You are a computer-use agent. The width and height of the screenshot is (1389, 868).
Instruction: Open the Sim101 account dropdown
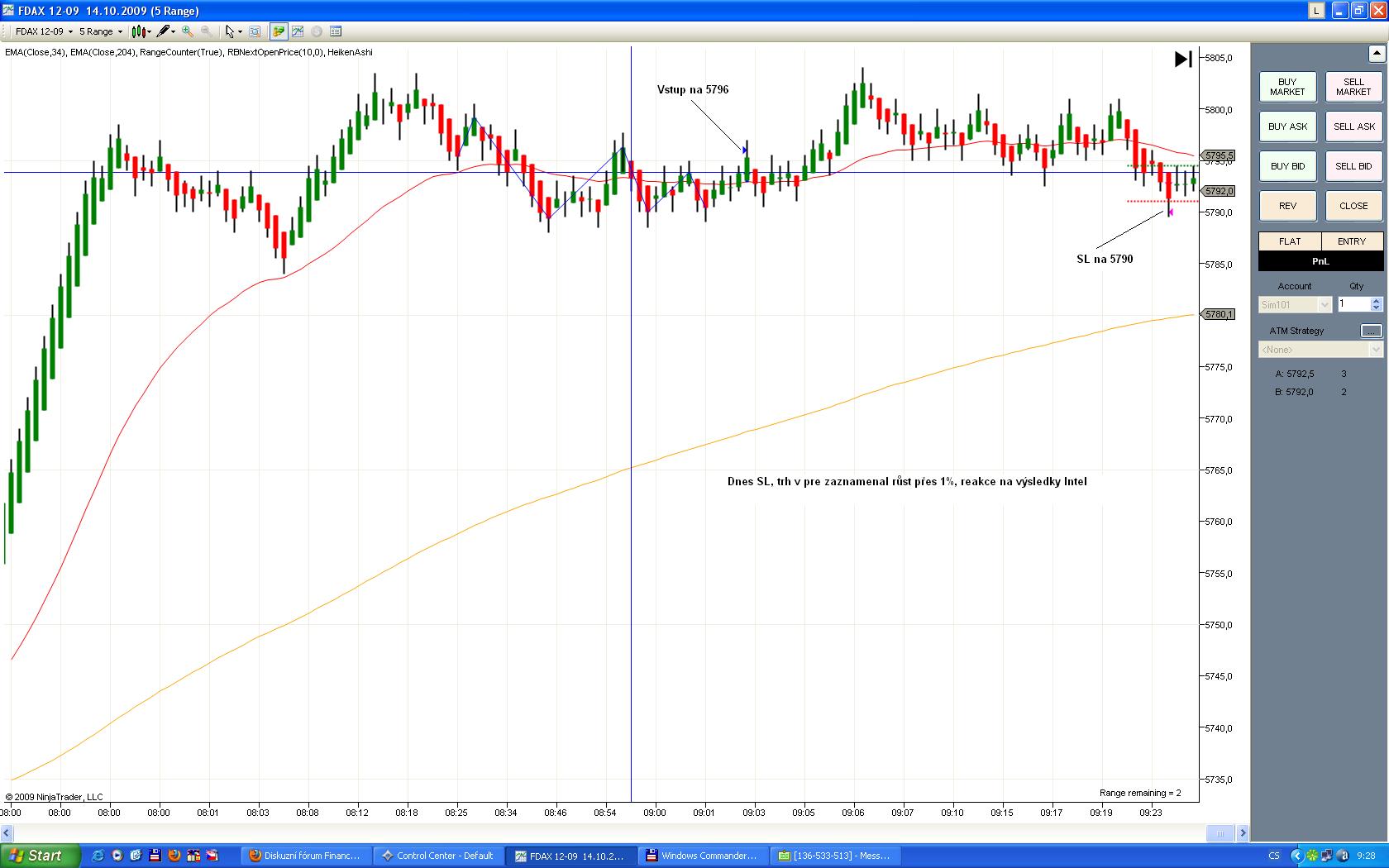click(x=1295, y=305)
